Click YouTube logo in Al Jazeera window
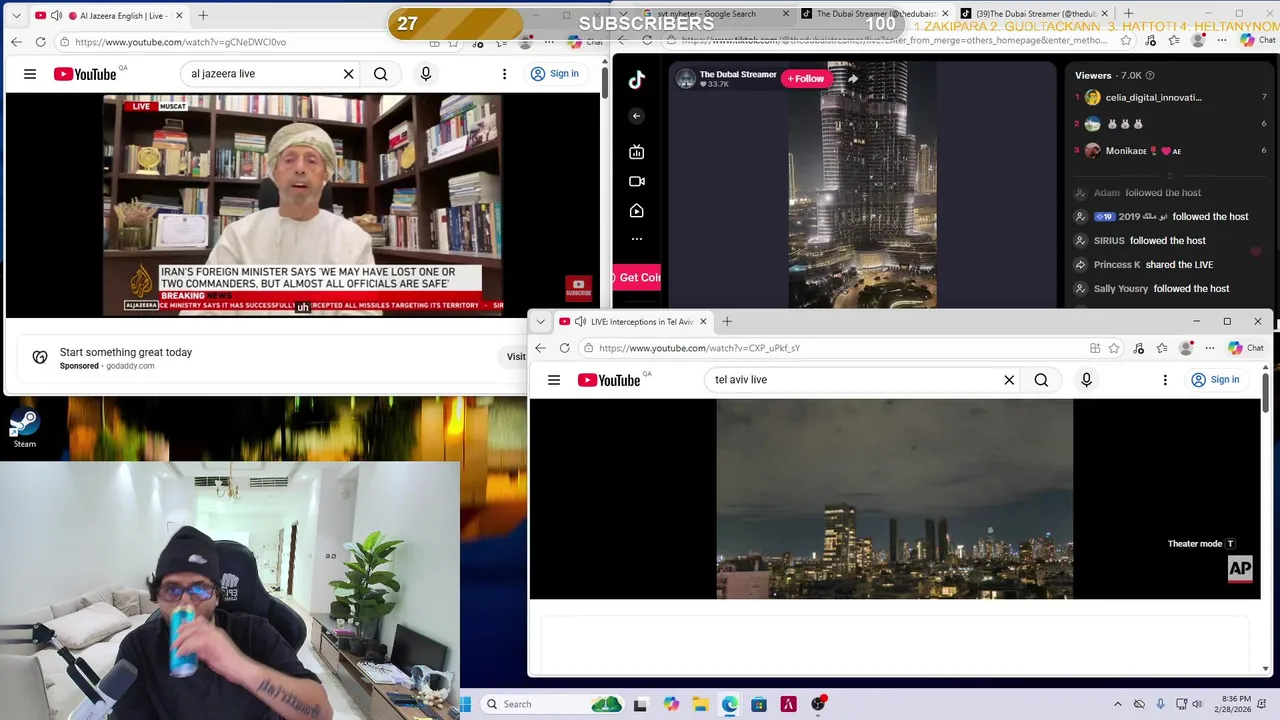This screenshot has width=1280, height=720. click(85, 74)
